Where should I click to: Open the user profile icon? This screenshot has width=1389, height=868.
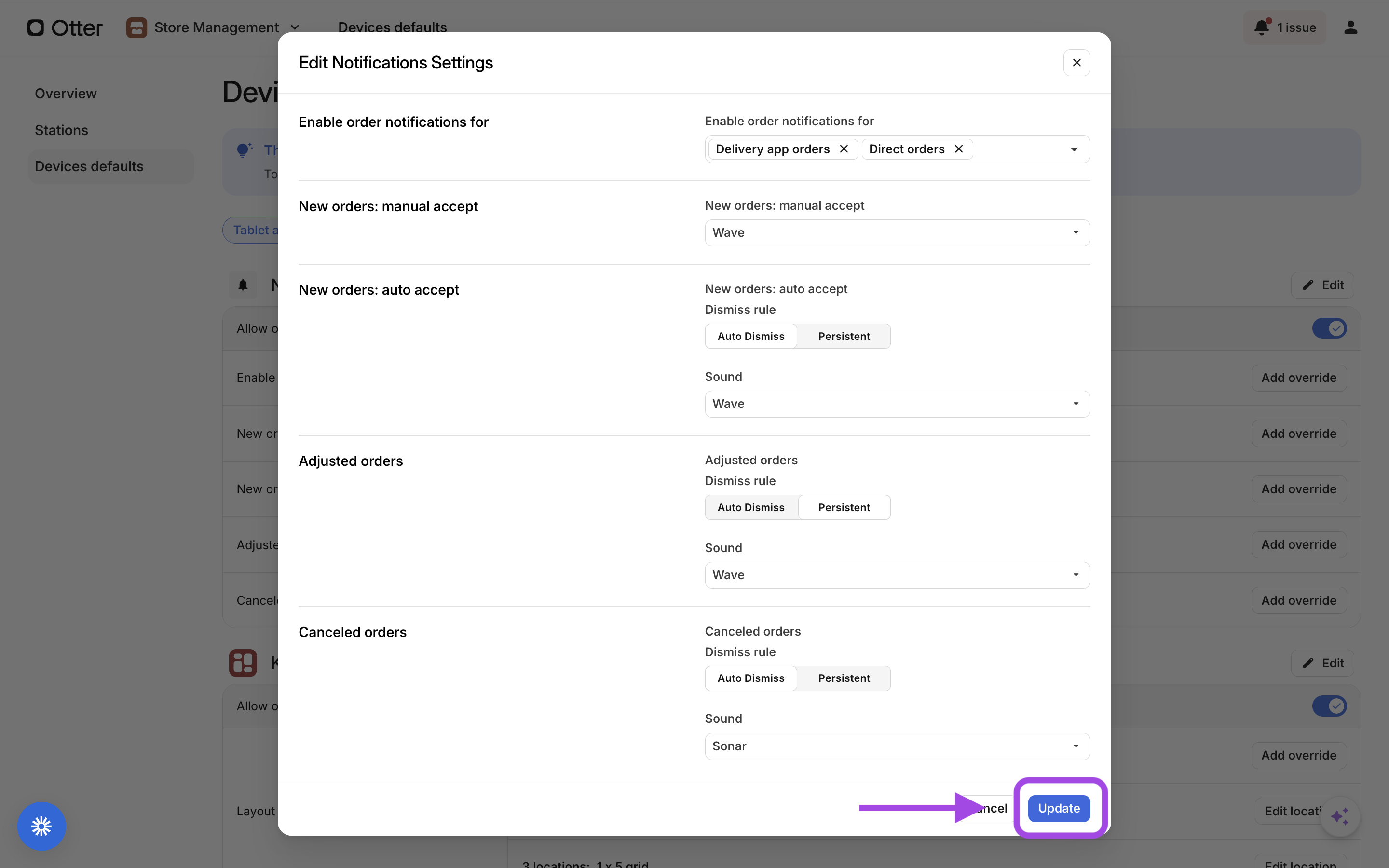pos(1350,27)
